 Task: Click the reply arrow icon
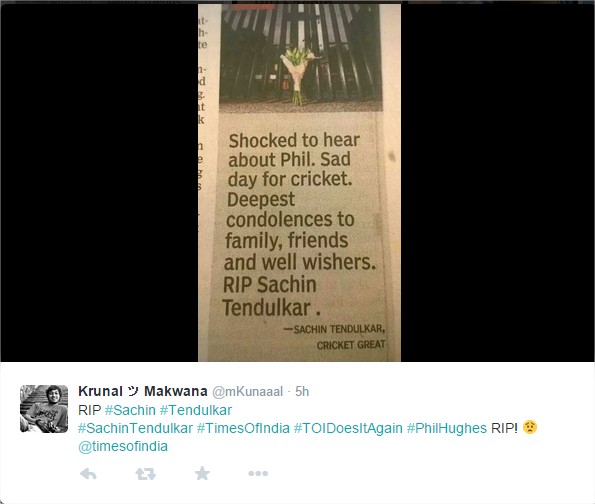click(x=88, y=474)
